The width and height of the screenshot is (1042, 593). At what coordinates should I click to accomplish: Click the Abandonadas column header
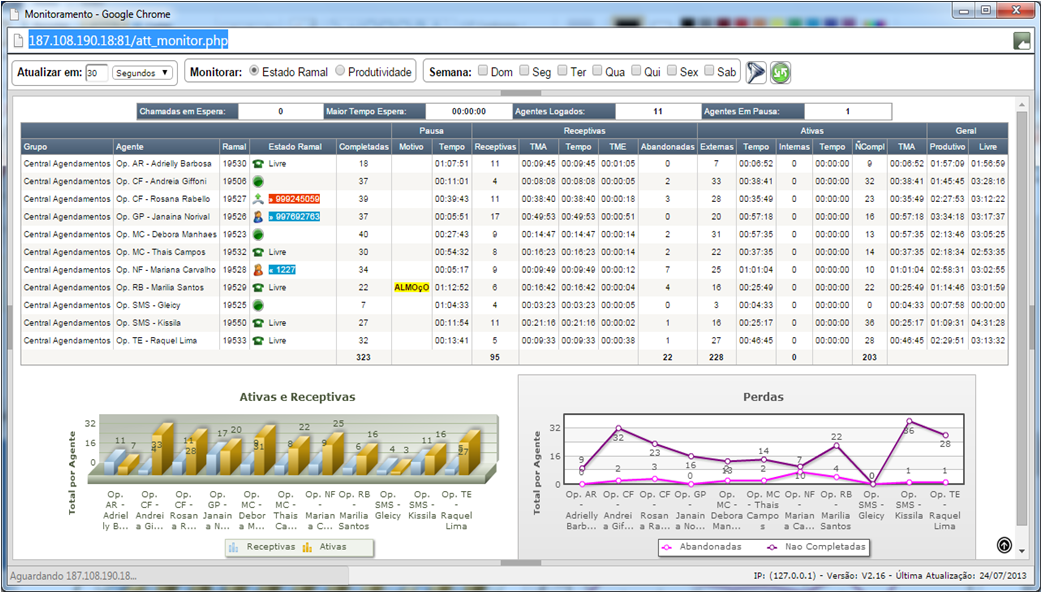pos(667,147)
